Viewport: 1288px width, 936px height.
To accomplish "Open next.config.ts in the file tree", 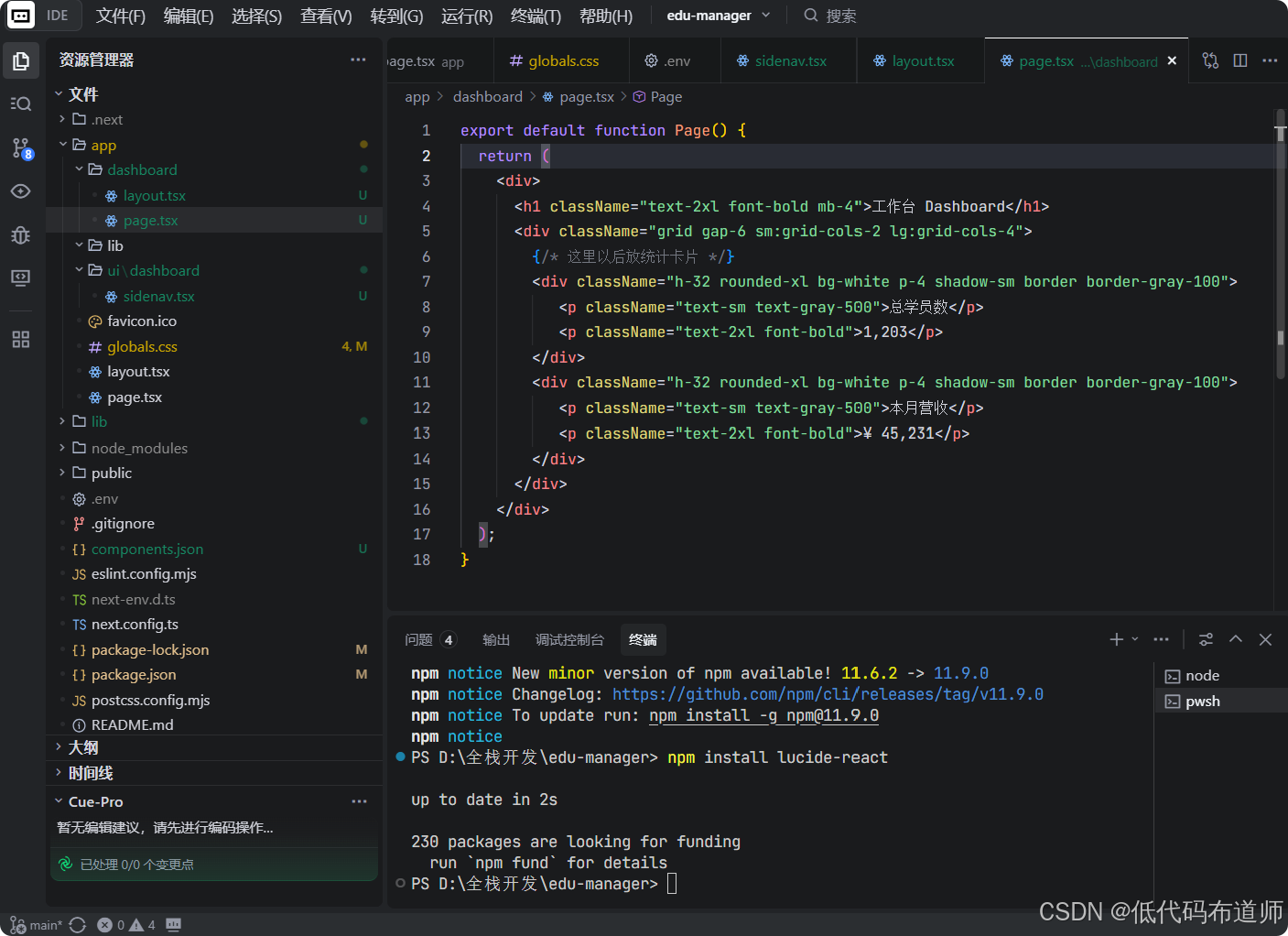I will (214, 625).
